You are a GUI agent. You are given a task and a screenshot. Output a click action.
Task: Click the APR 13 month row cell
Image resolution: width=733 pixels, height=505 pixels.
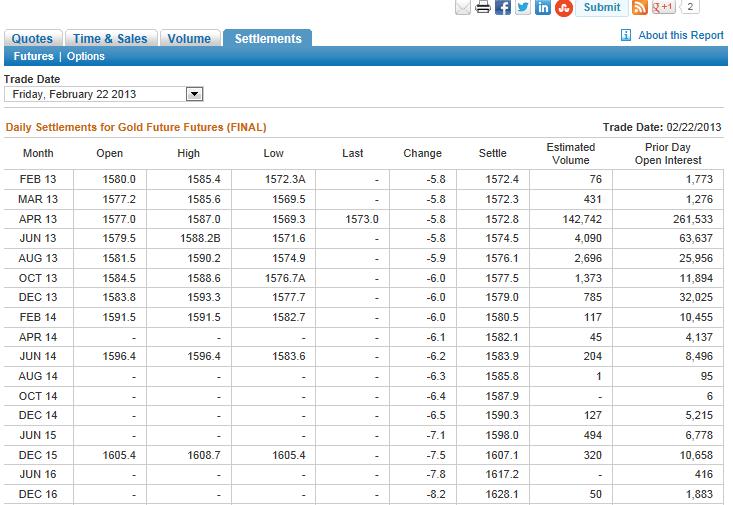pyautogui.click(x=39, y=218)
